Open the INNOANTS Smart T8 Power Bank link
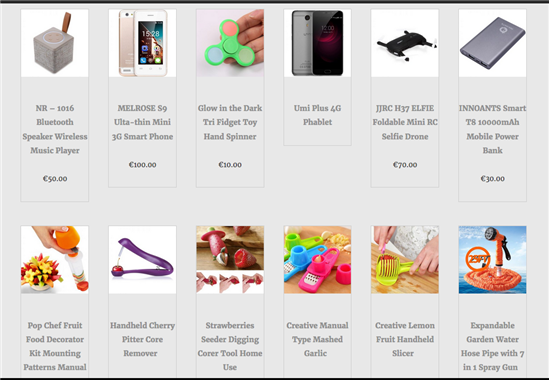This screenshot has width=549, height=380. (492, 129)
